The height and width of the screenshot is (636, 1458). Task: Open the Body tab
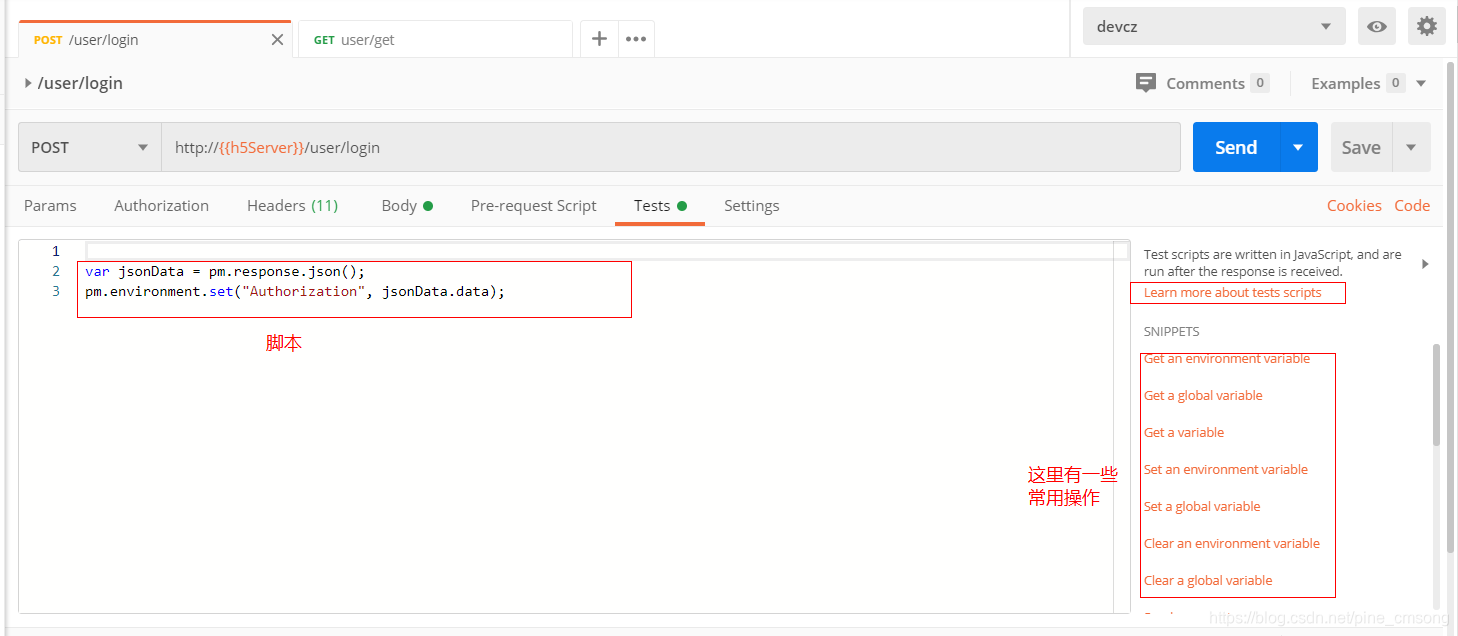tap(407, 205)
